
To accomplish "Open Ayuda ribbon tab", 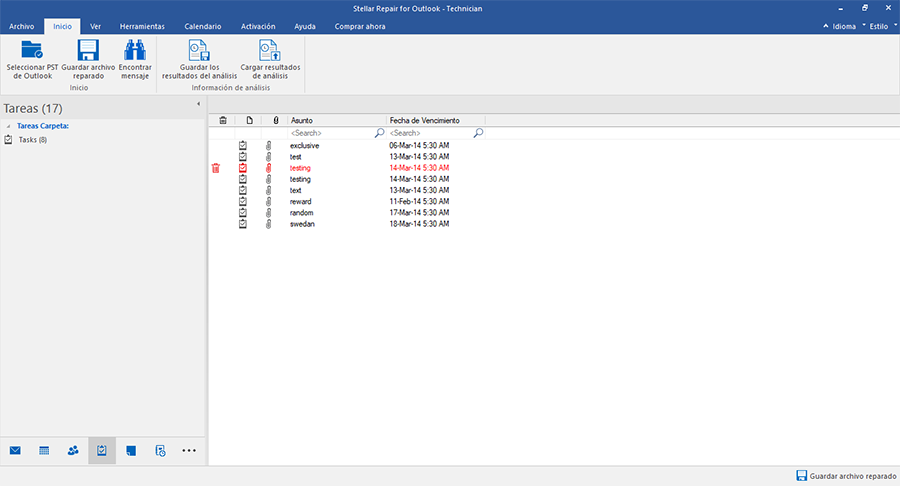I will pyautogui.click(x=305, y=26).
